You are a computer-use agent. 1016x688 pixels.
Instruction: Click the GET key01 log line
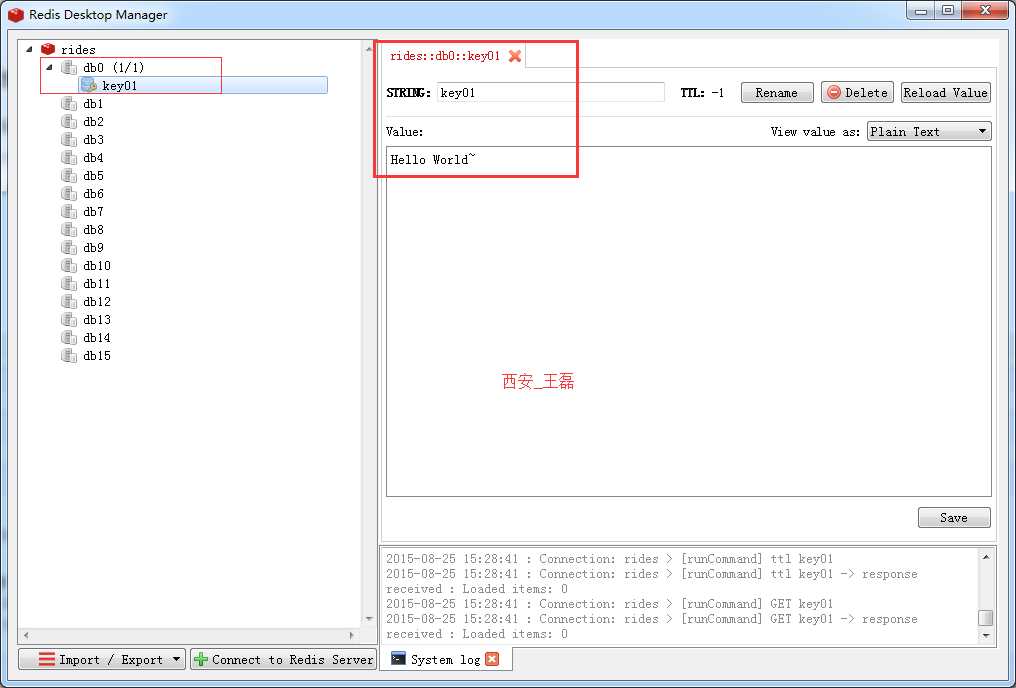609,604
